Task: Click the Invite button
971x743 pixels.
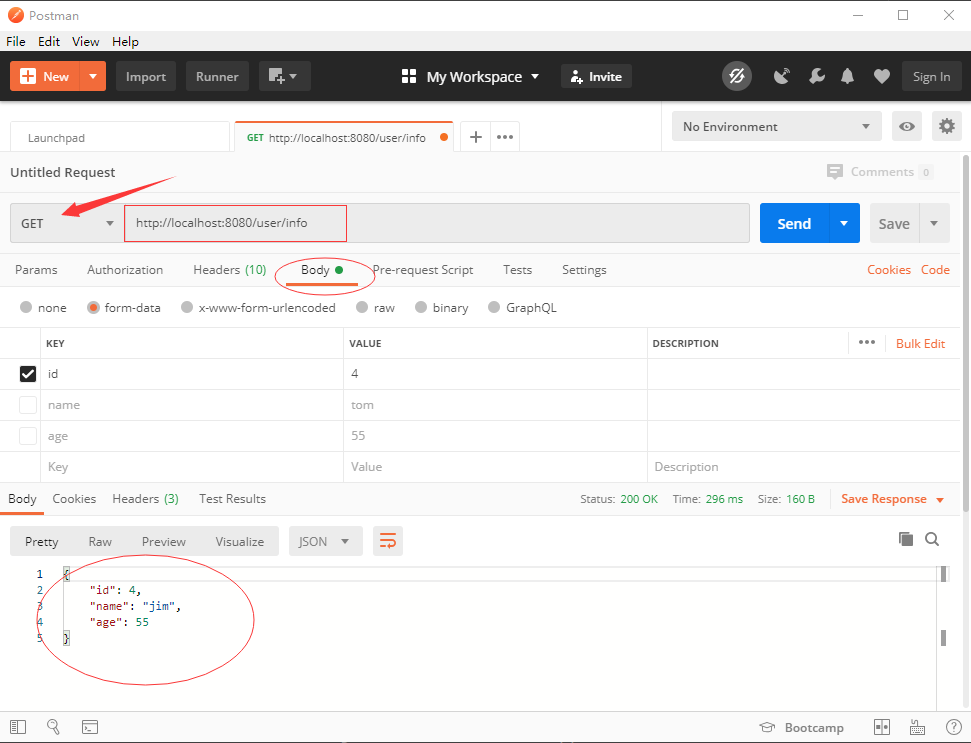Action: point(596,76)
